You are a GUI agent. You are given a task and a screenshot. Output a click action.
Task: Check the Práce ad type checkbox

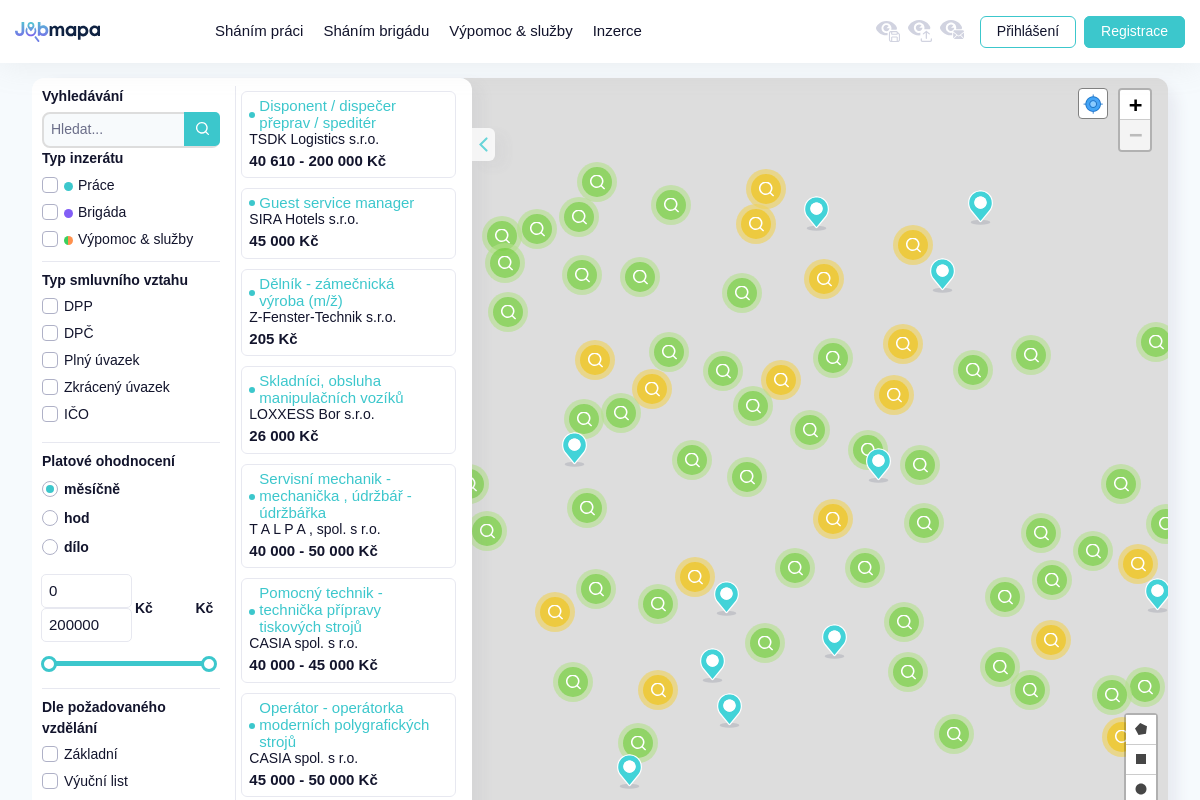pos(50,185)
